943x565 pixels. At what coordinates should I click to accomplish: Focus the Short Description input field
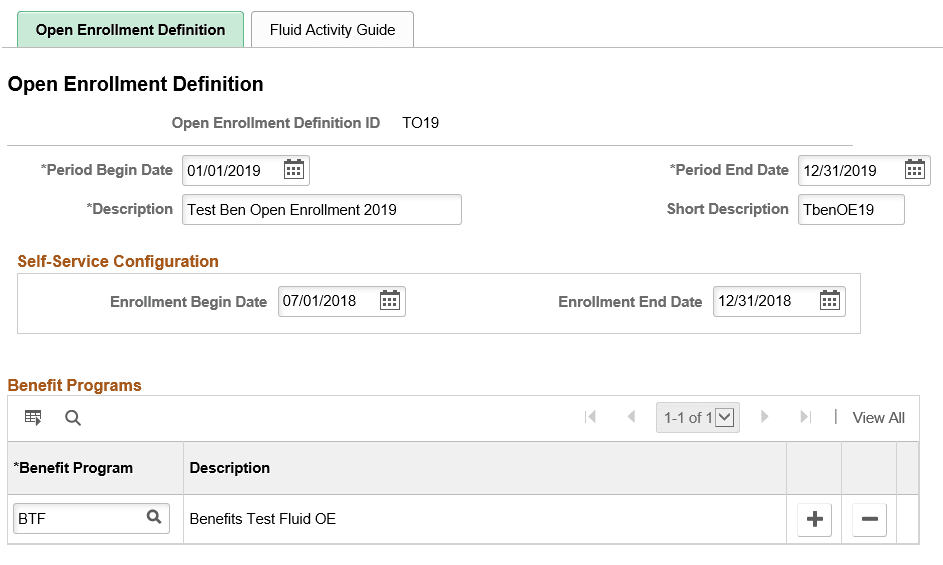coord(850,210)
